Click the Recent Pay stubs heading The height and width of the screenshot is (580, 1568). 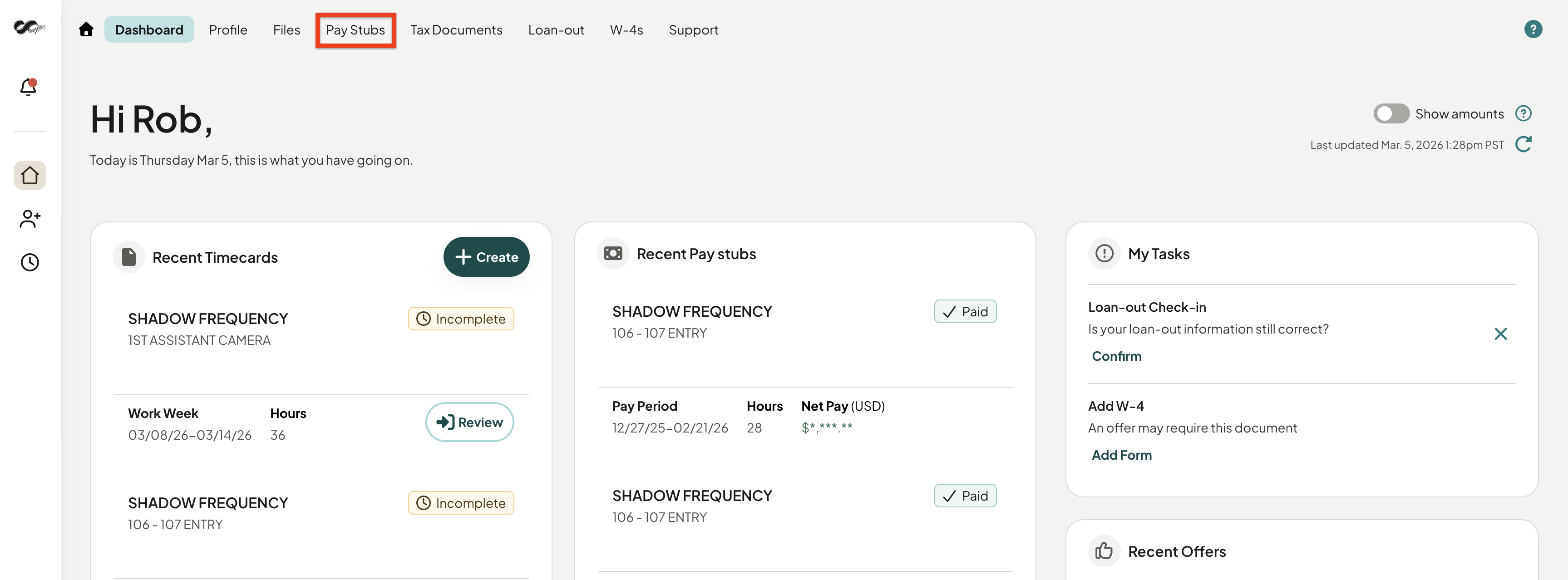[x=696, y=254]
